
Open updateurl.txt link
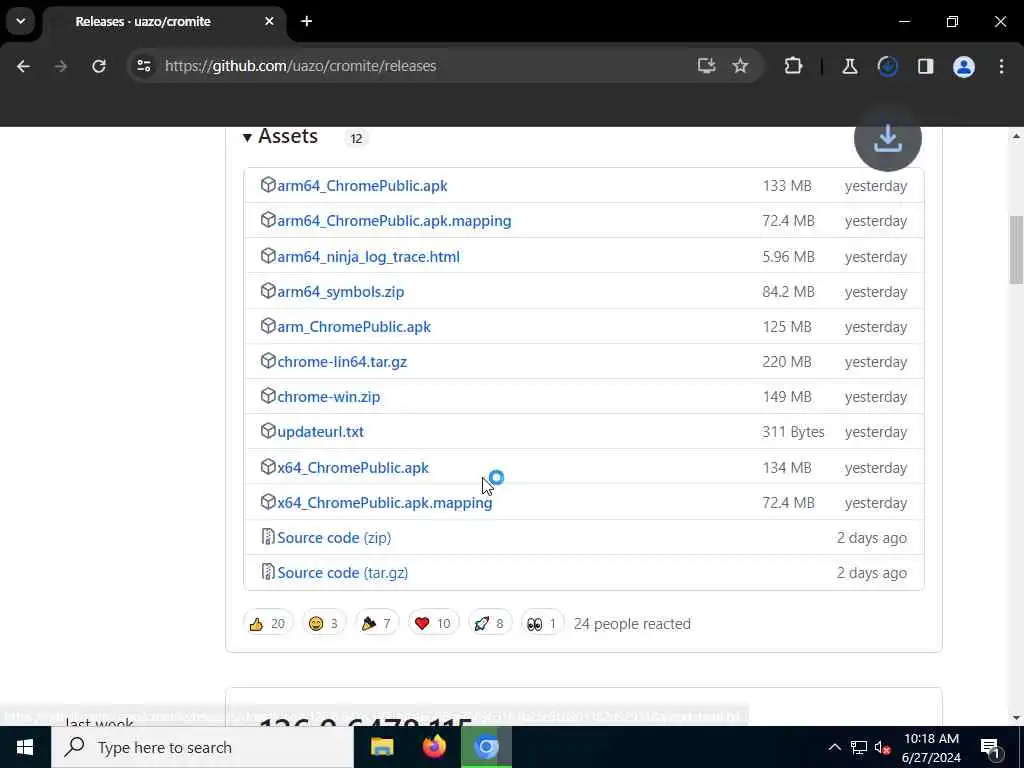click(x=321, y=432)
